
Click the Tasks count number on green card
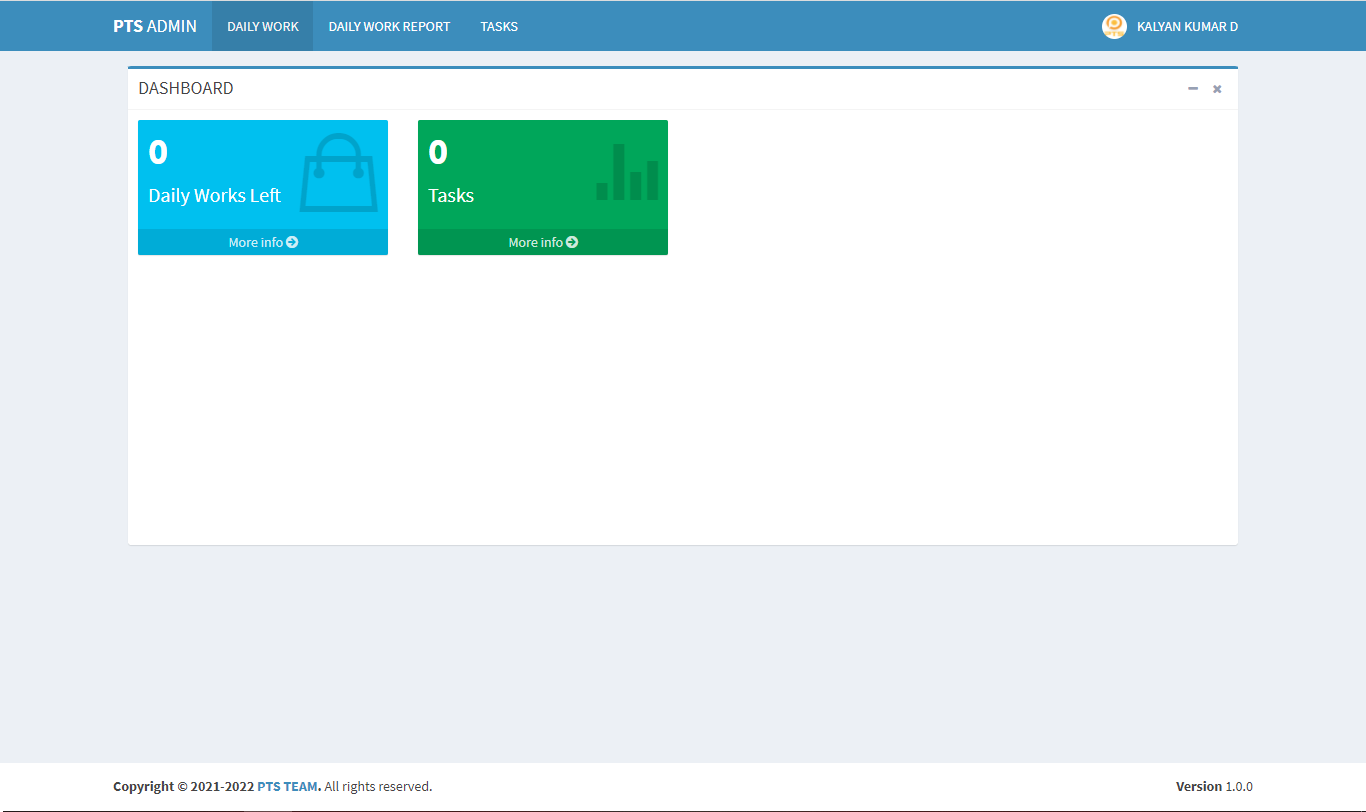pyautogui.click(x=438, y=152)
